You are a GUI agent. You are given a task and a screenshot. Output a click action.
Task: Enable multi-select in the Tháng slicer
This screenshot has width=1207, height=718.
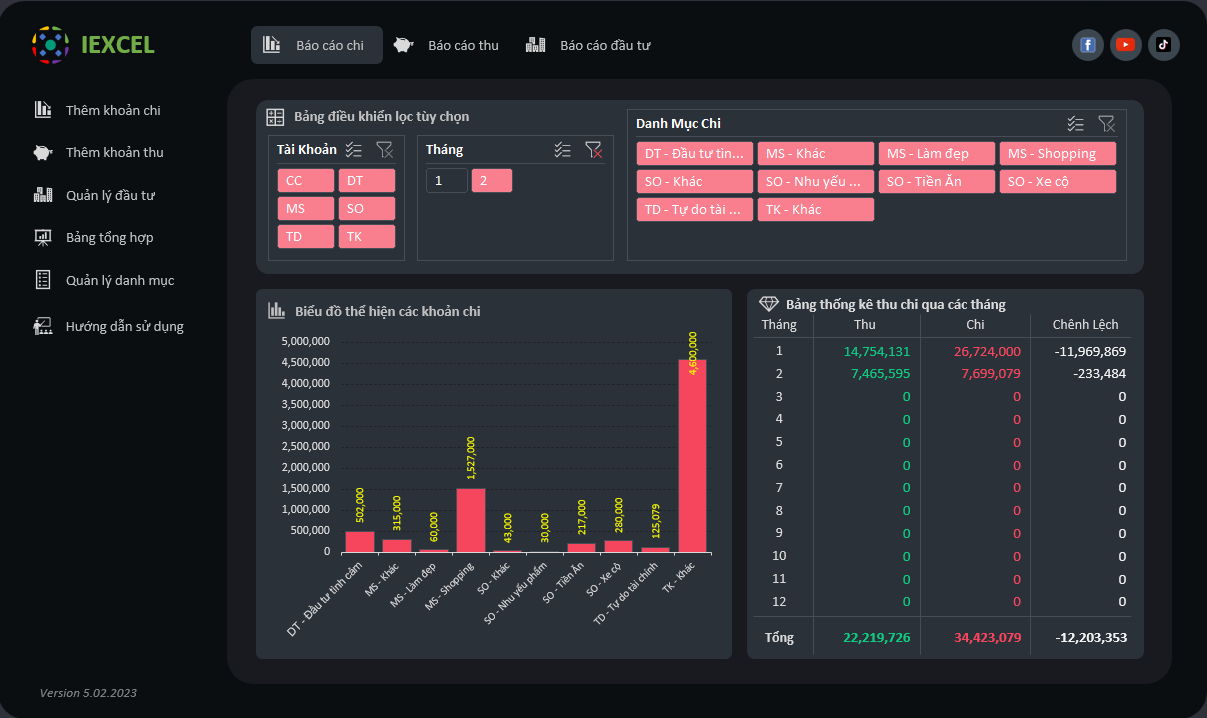(x=563, y=150)
